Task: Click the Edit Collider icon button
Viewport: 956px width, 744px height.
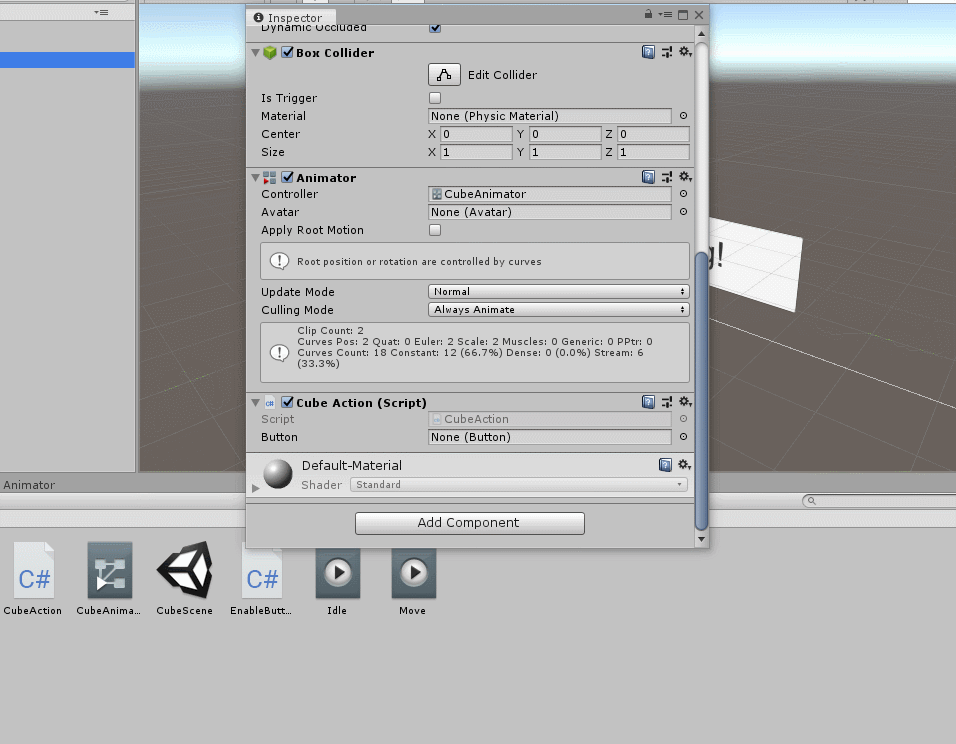Action: click(x=443, y=74)
